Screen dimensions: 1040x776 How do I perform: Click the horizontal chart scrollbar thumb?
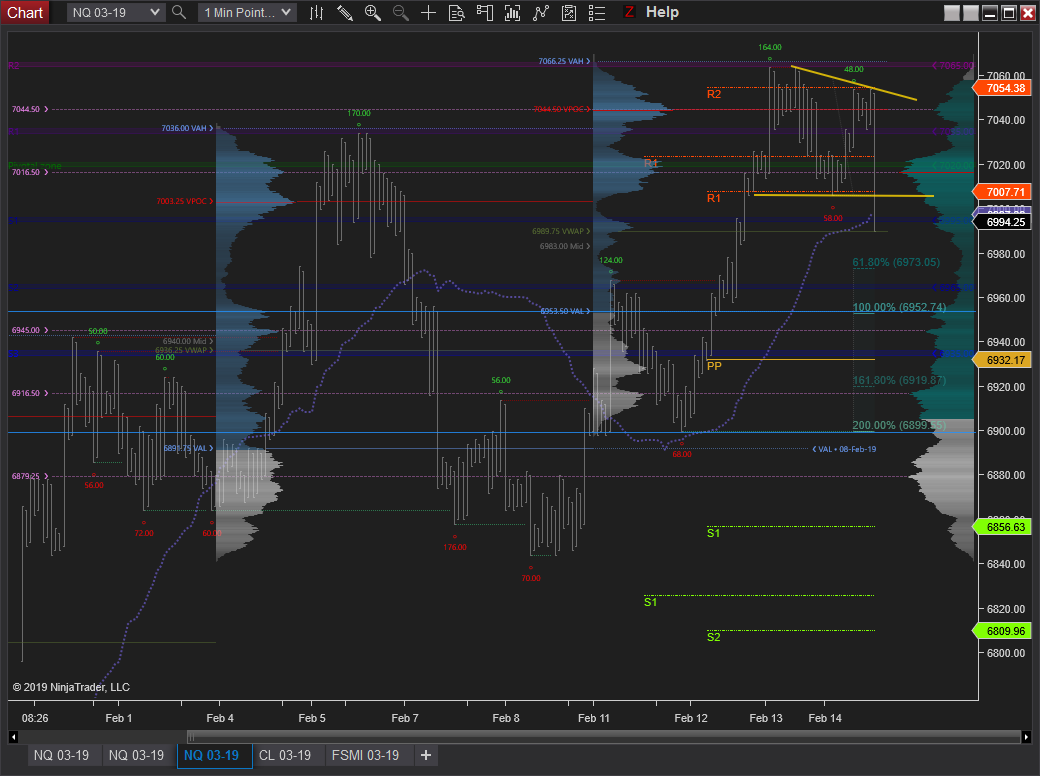(604, 737)
